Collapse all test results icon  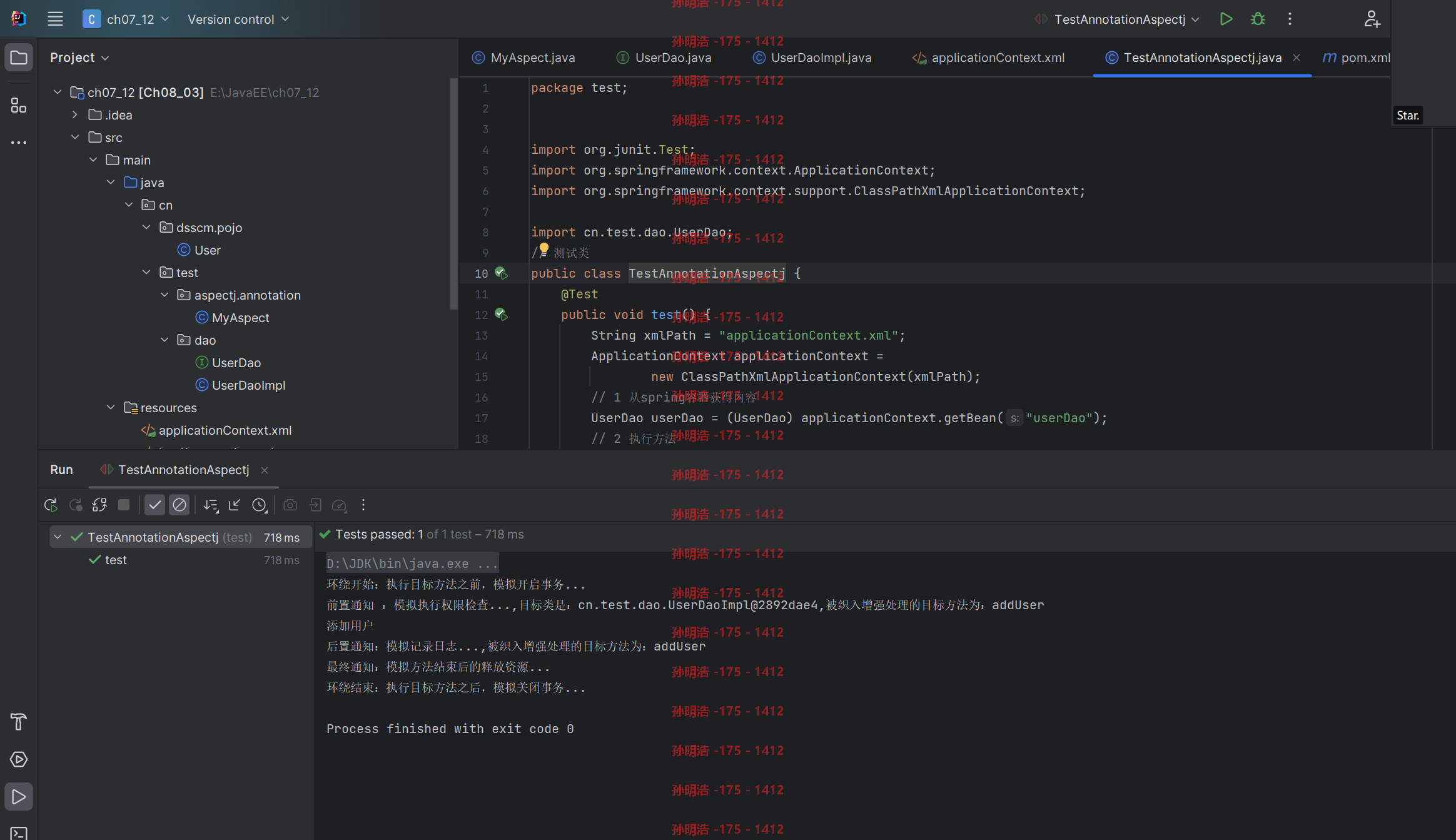235,505
